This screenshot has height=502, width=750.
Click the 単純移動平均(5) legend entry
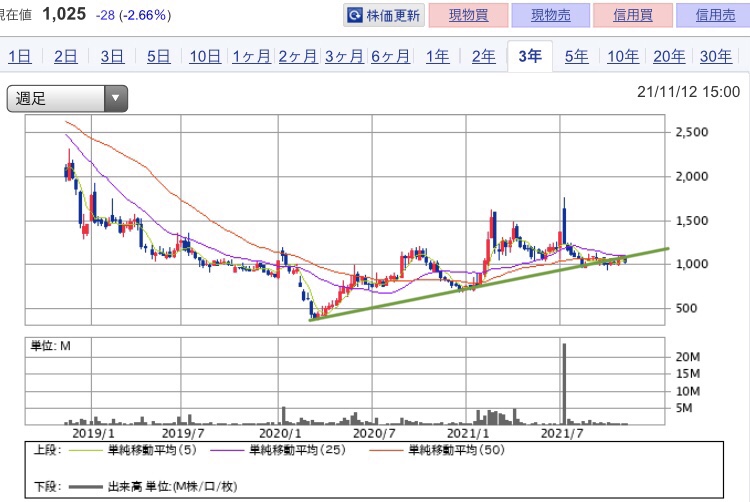tap(133, 450)
